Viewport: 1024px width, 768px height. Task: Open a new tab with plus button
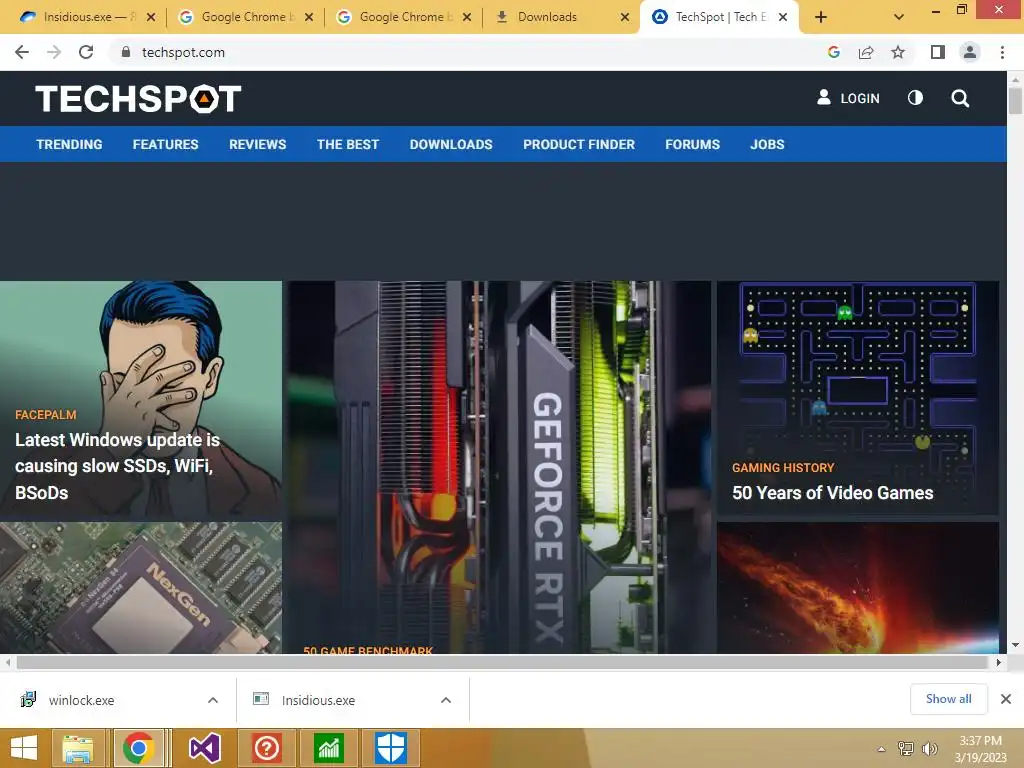(x=821, y=17)
